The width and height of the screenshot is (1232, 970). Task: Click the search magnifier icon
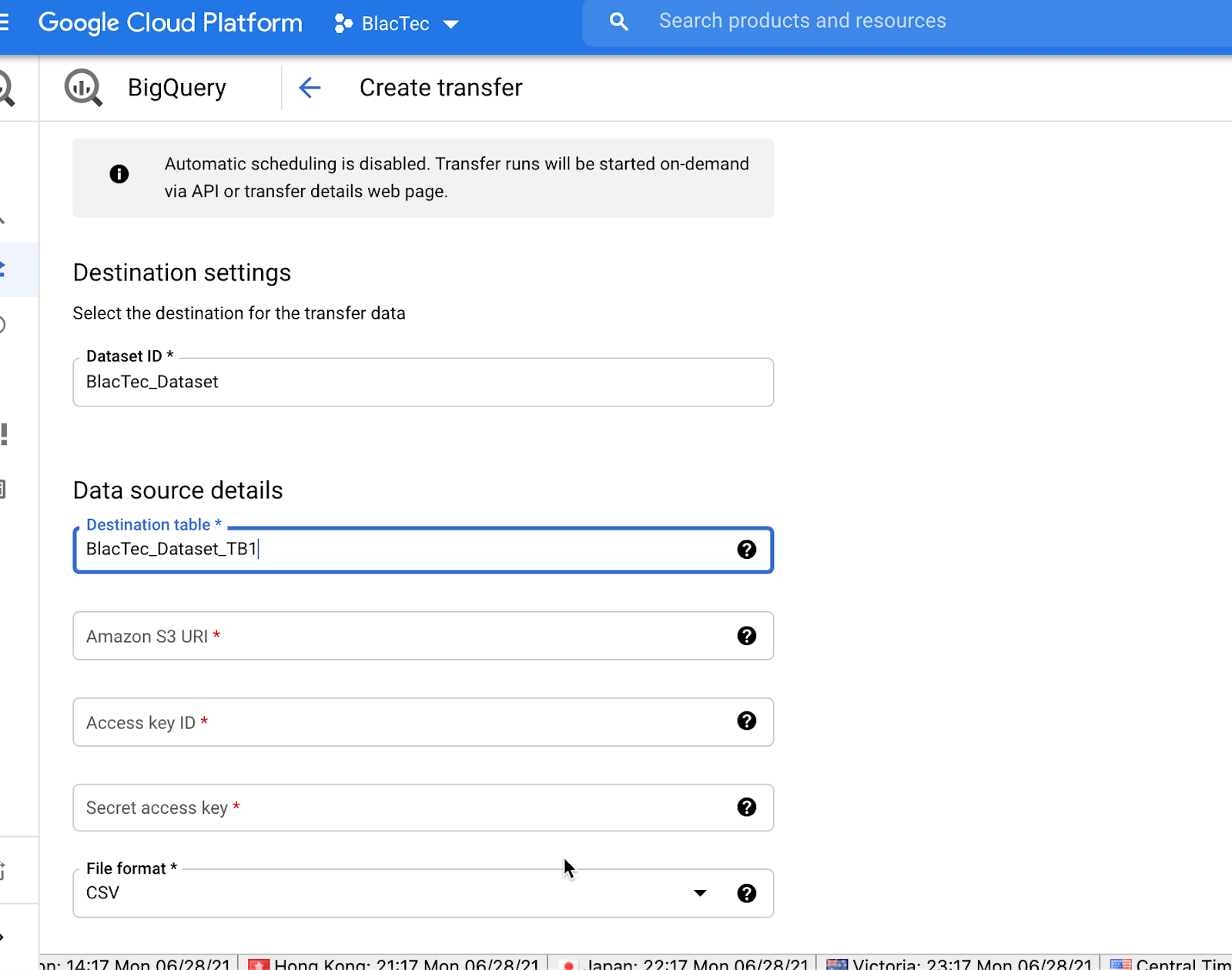pyautogui.click(x=618, y=22)
